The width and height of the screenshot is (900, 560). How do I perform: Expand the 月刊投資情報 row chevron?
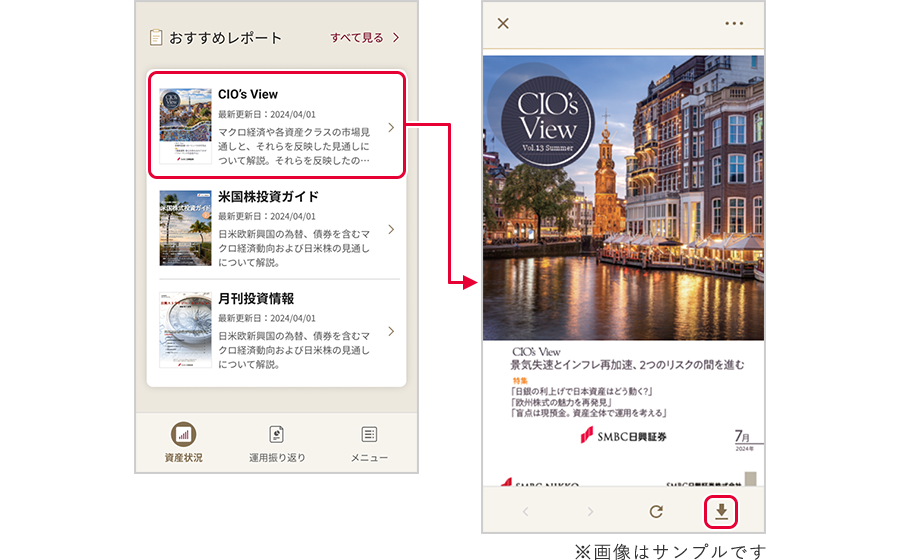[391, 331]
